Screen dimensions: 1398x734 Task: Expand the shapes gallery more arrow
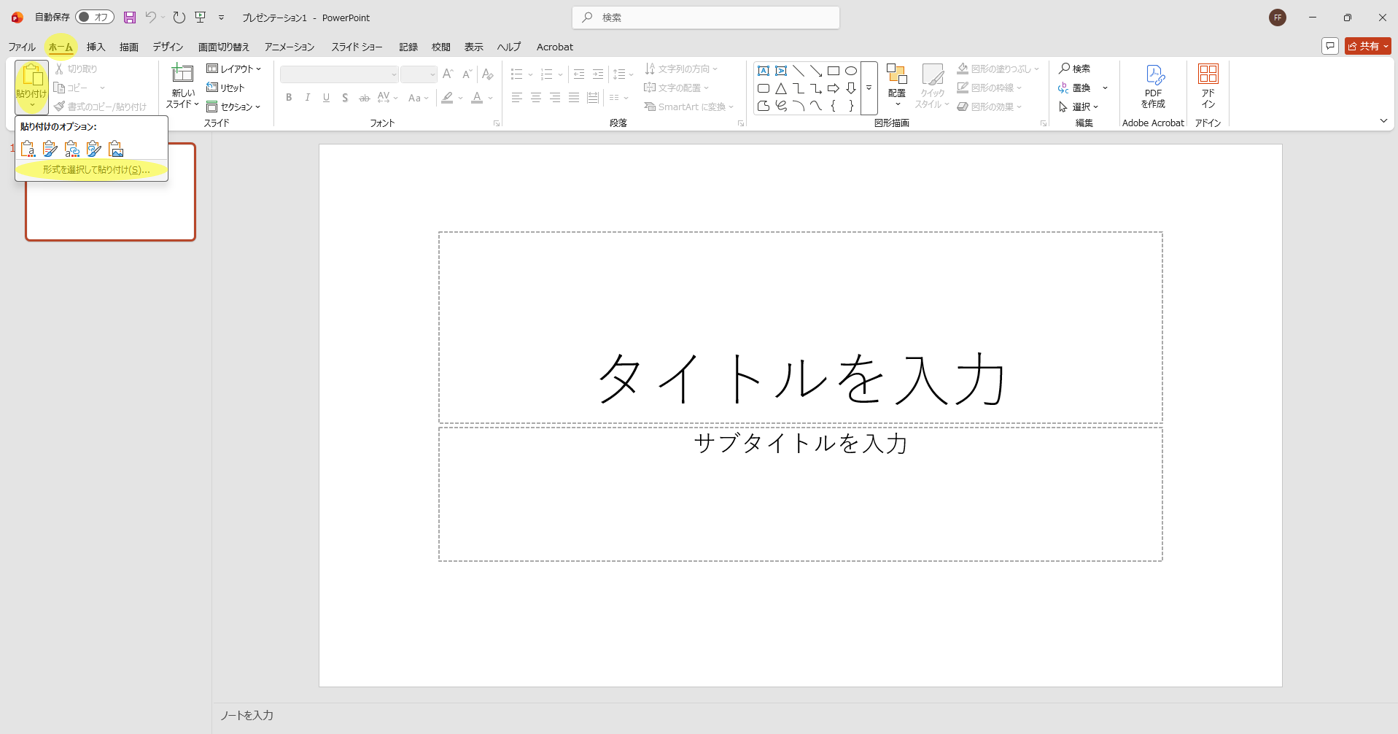(869, 88)
